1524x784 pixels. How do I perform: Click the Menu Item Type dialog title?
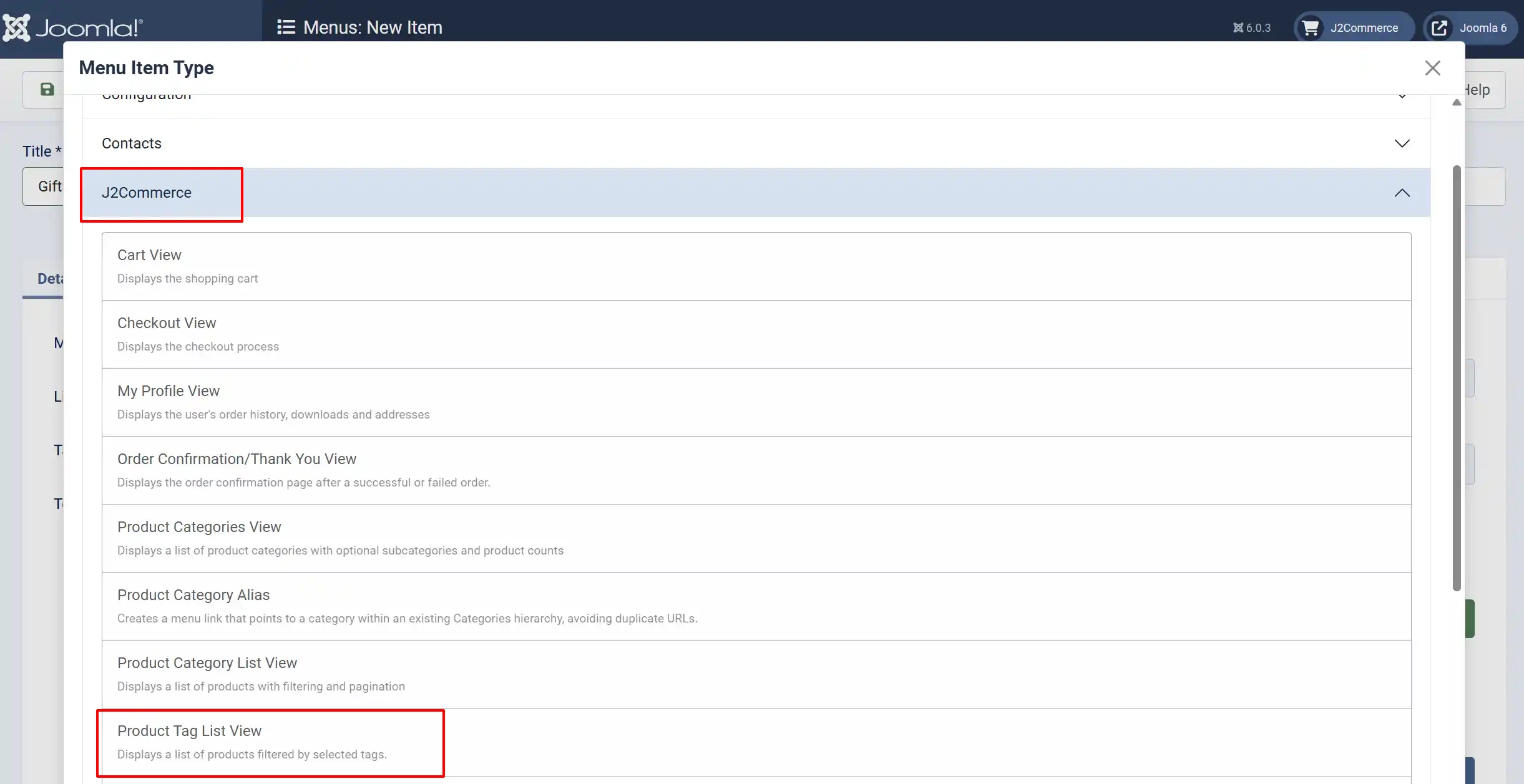click(x=146, y=68)
